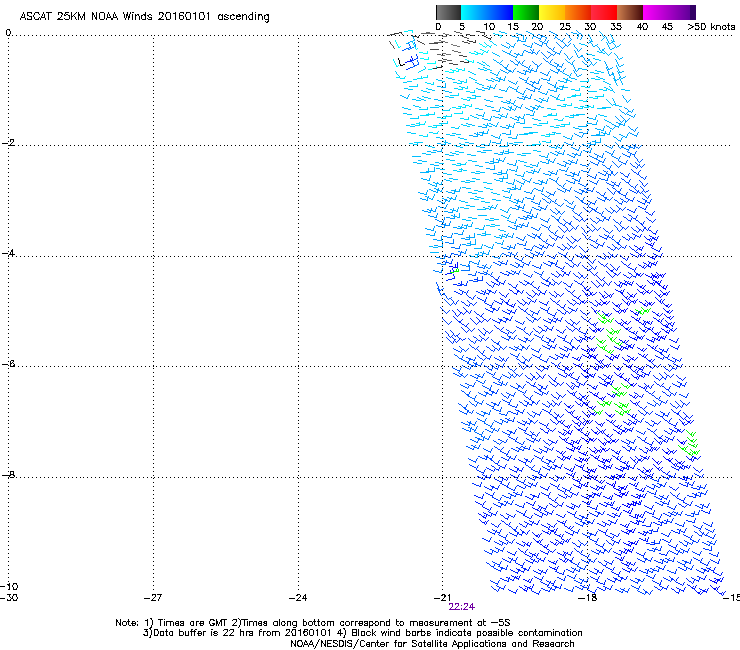Viewport: 740px width, 650px height.
Task: Click the '0' latitude axis label
Action: (x=8, y=33)
